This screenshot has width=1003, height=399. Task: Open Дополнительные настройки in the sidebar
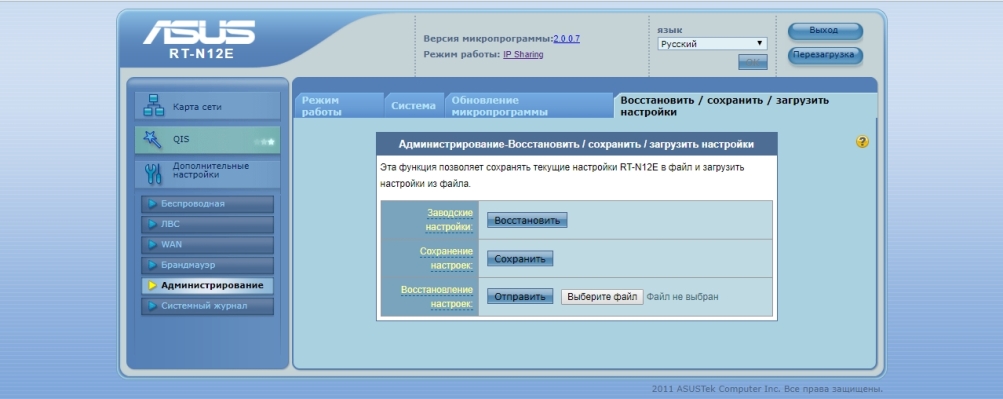(207, 173)
